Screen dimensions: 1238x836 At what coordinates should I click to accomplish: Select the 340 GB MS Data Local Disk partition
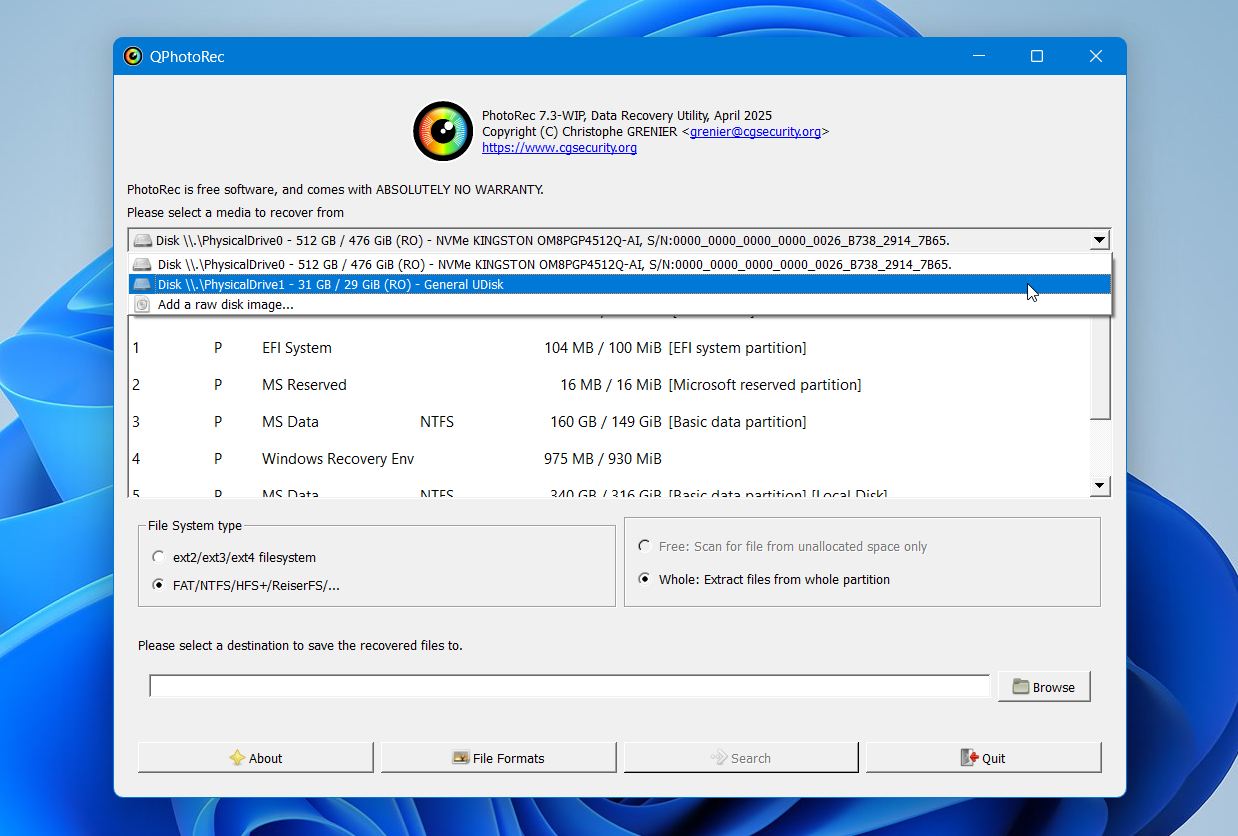point(608,490)
